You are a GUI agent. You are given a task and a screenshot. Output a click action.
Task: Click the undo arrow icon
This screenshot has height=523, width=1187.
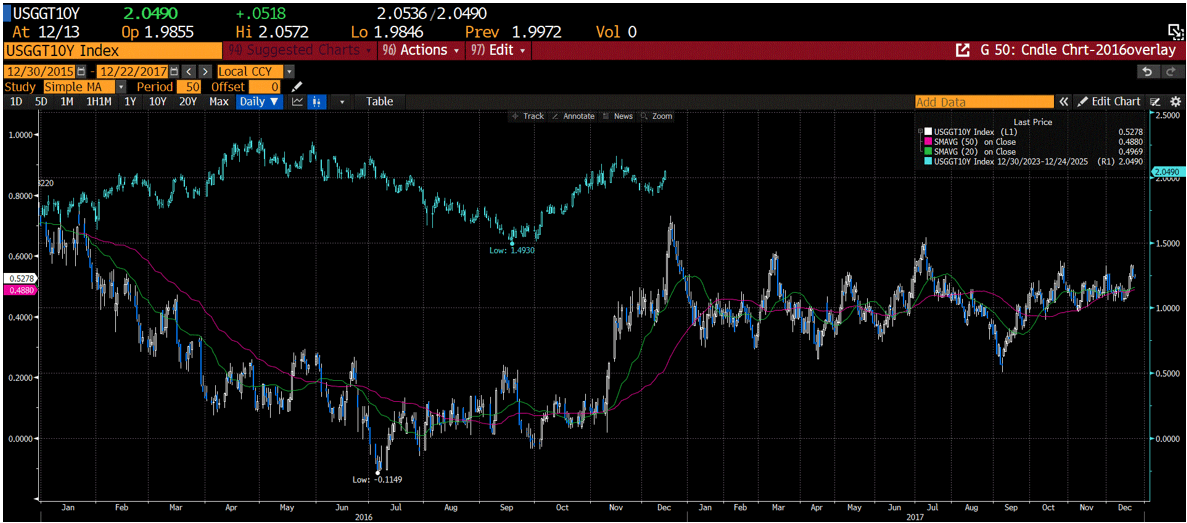tap(1148, 70)
